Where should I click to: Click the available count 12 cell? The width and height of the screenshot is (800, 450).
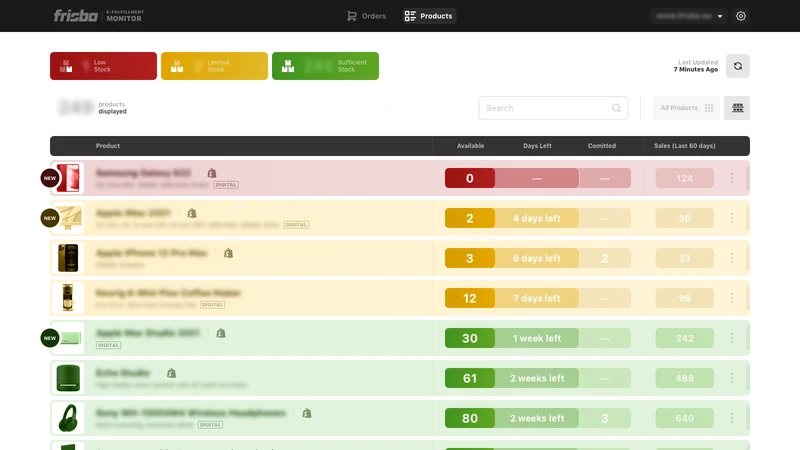[x=469, y=298]
